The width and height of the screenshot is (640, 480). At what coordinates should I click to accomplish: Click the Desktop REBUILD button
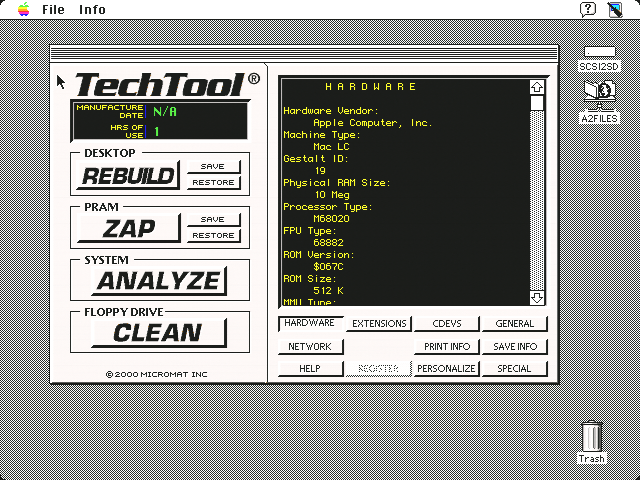pyautogui.click(x=128, y=176)
